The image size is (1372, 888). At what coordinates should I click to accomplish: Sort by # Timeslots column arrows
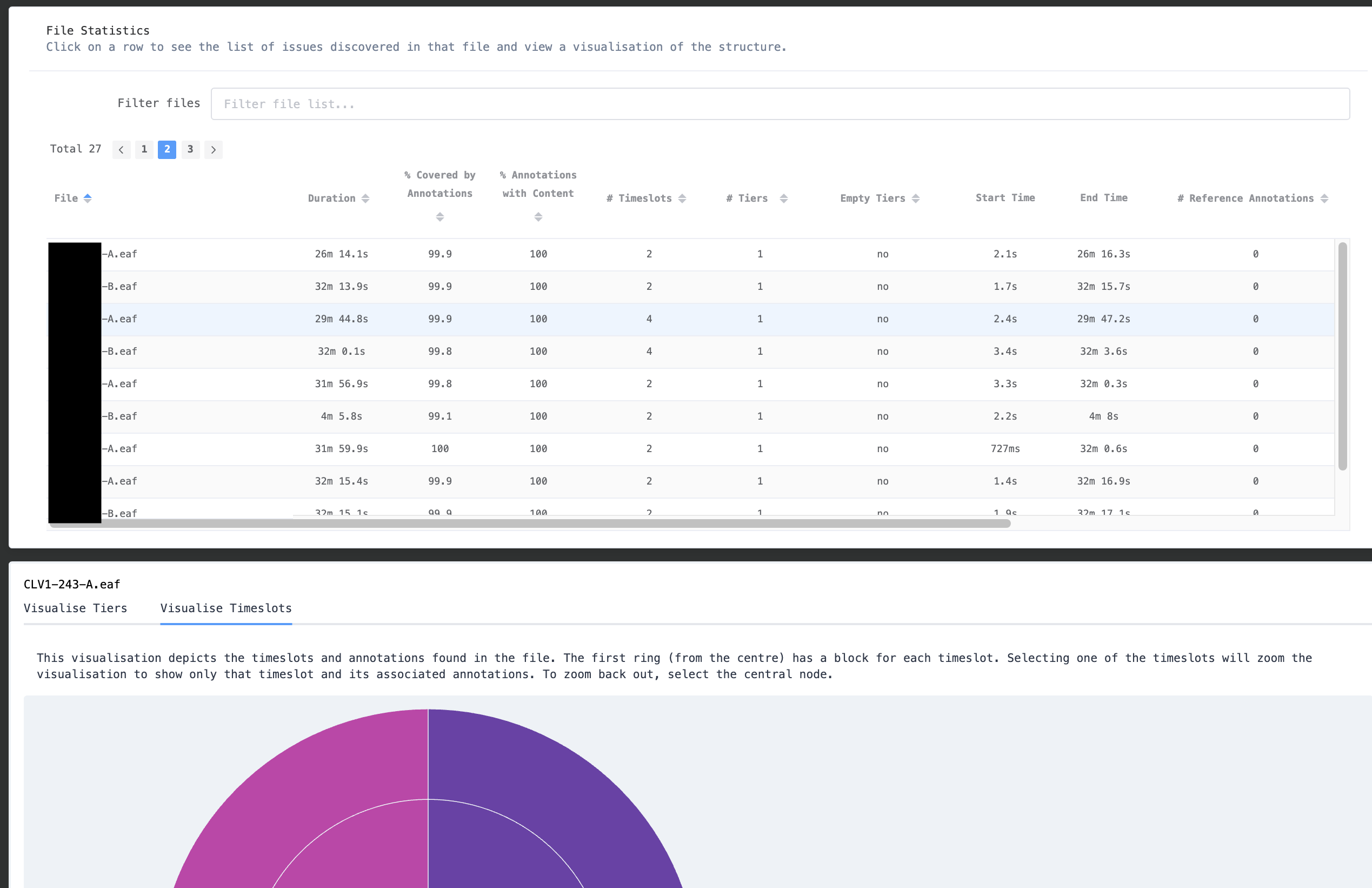[682, 198]
